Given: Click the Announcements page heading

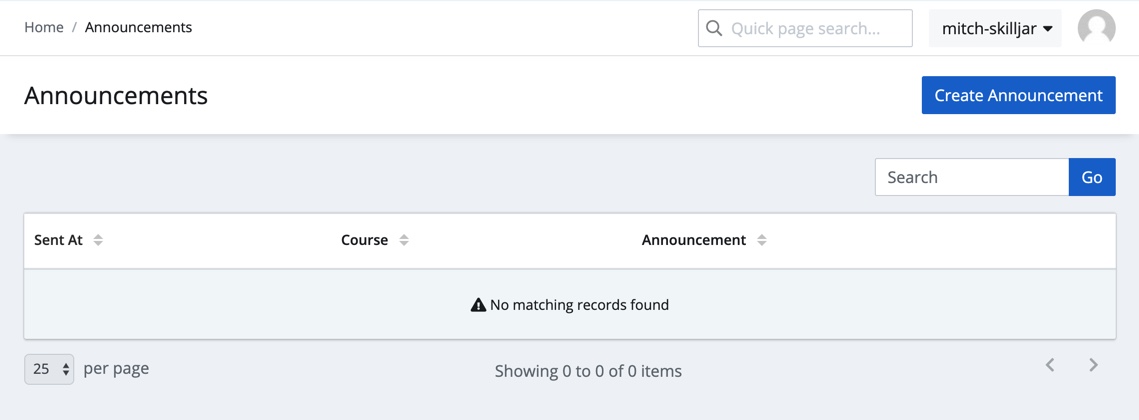Looking at the screenshot, I should coord(116,95).
